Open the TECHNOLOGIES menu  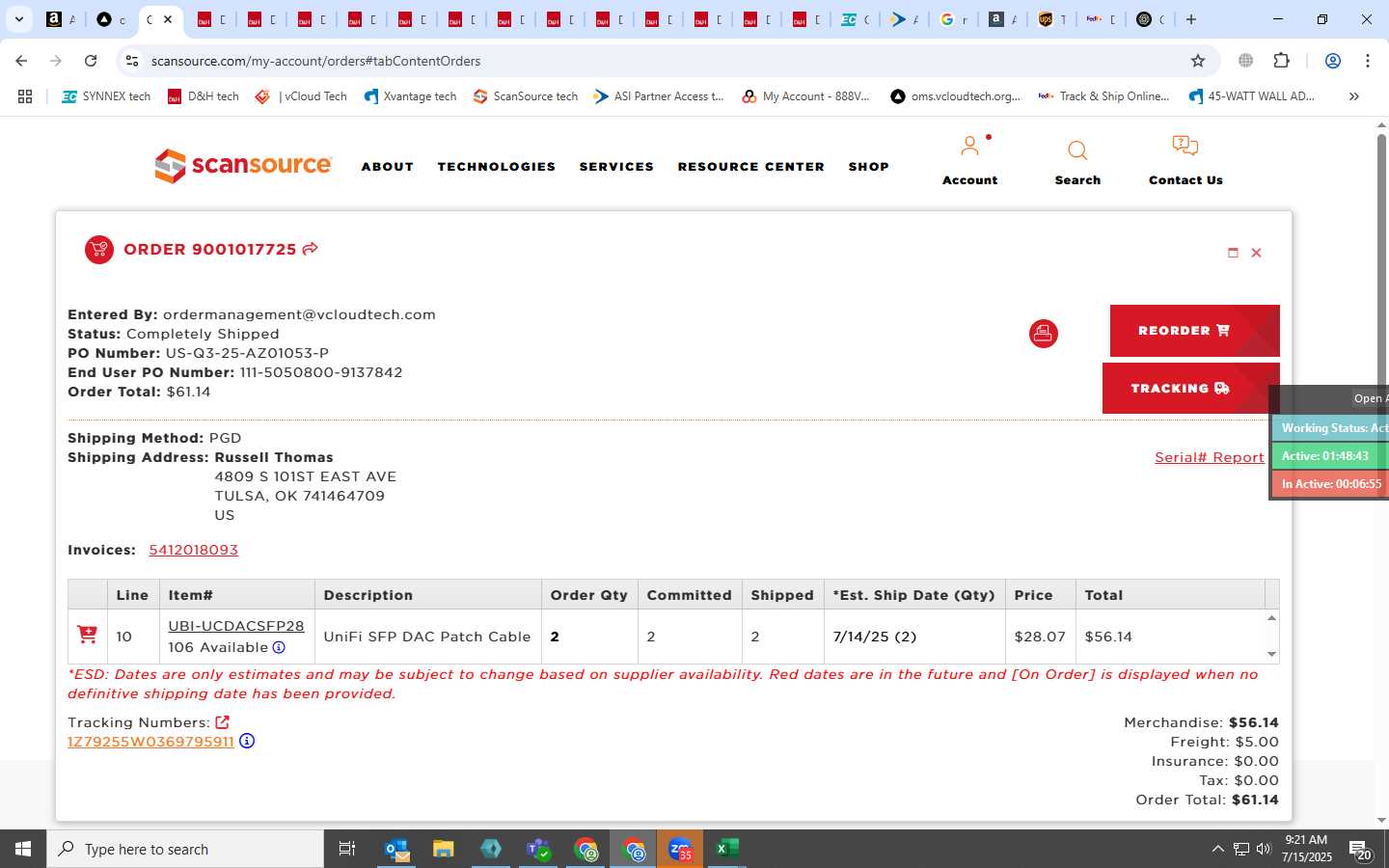(497, 167)
